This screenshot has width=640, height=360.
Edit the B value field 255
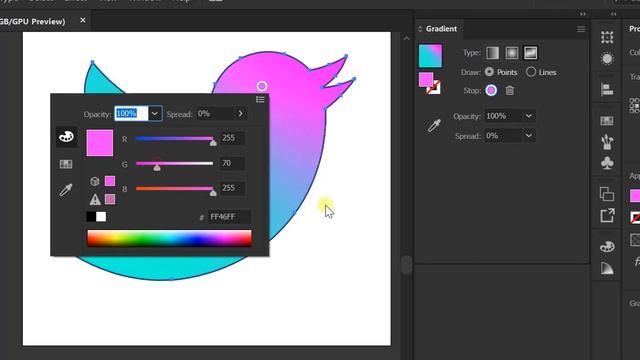(x=232, y=188)
